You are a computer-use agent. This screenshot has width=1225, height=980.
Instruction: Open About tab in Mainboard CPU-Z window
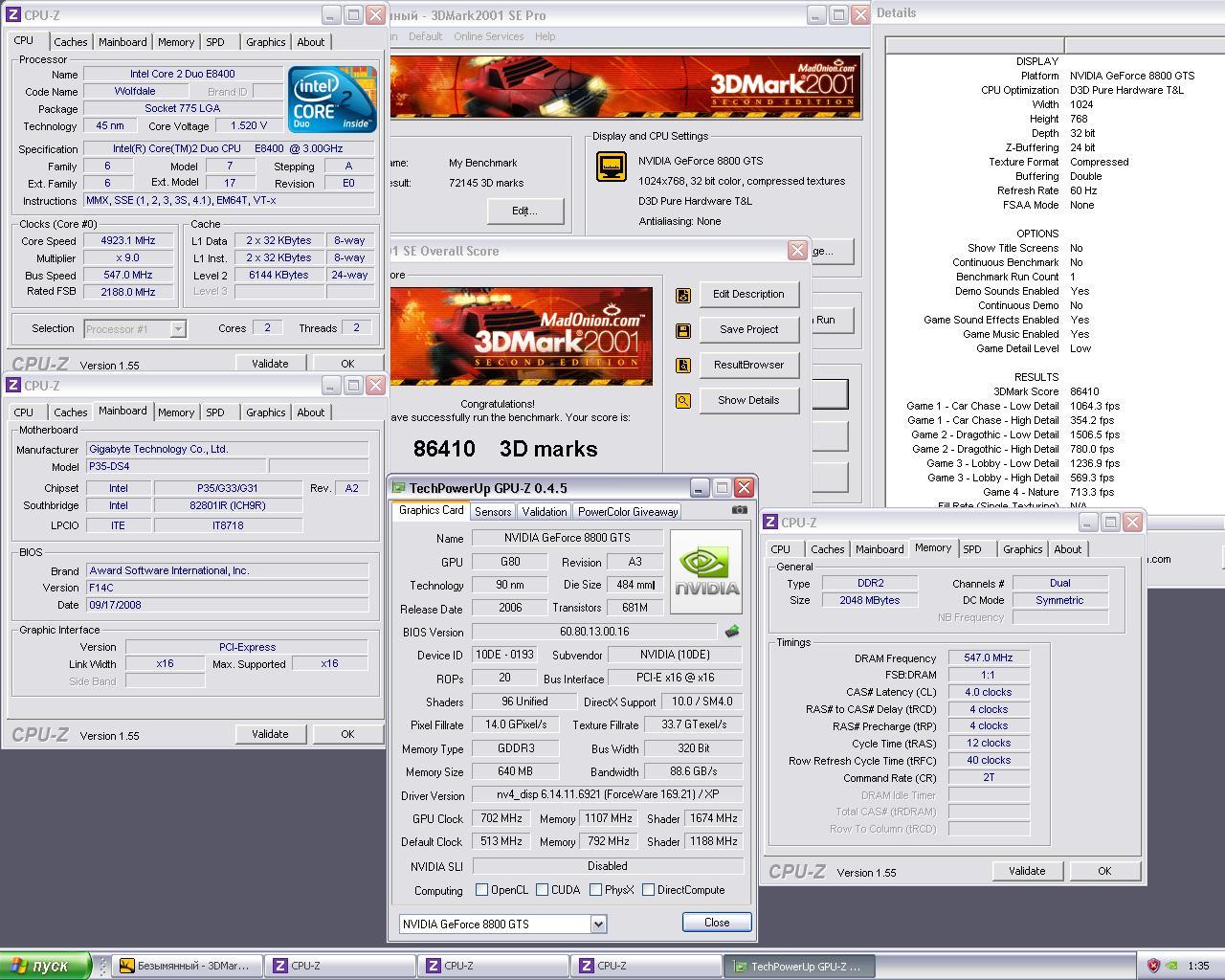pyautogui.click(x=310, y=412)
